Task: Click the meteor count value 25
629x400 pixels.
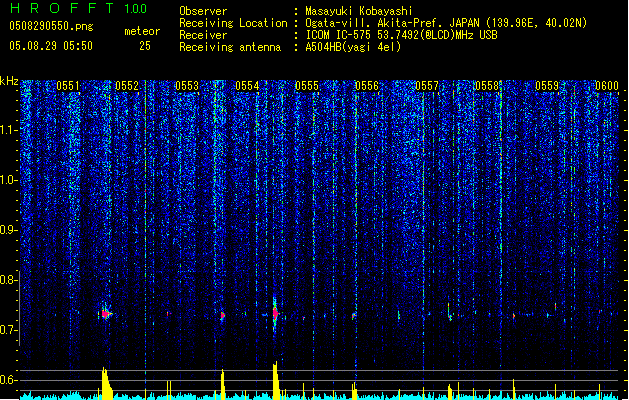Action: (x=145, y=46)
